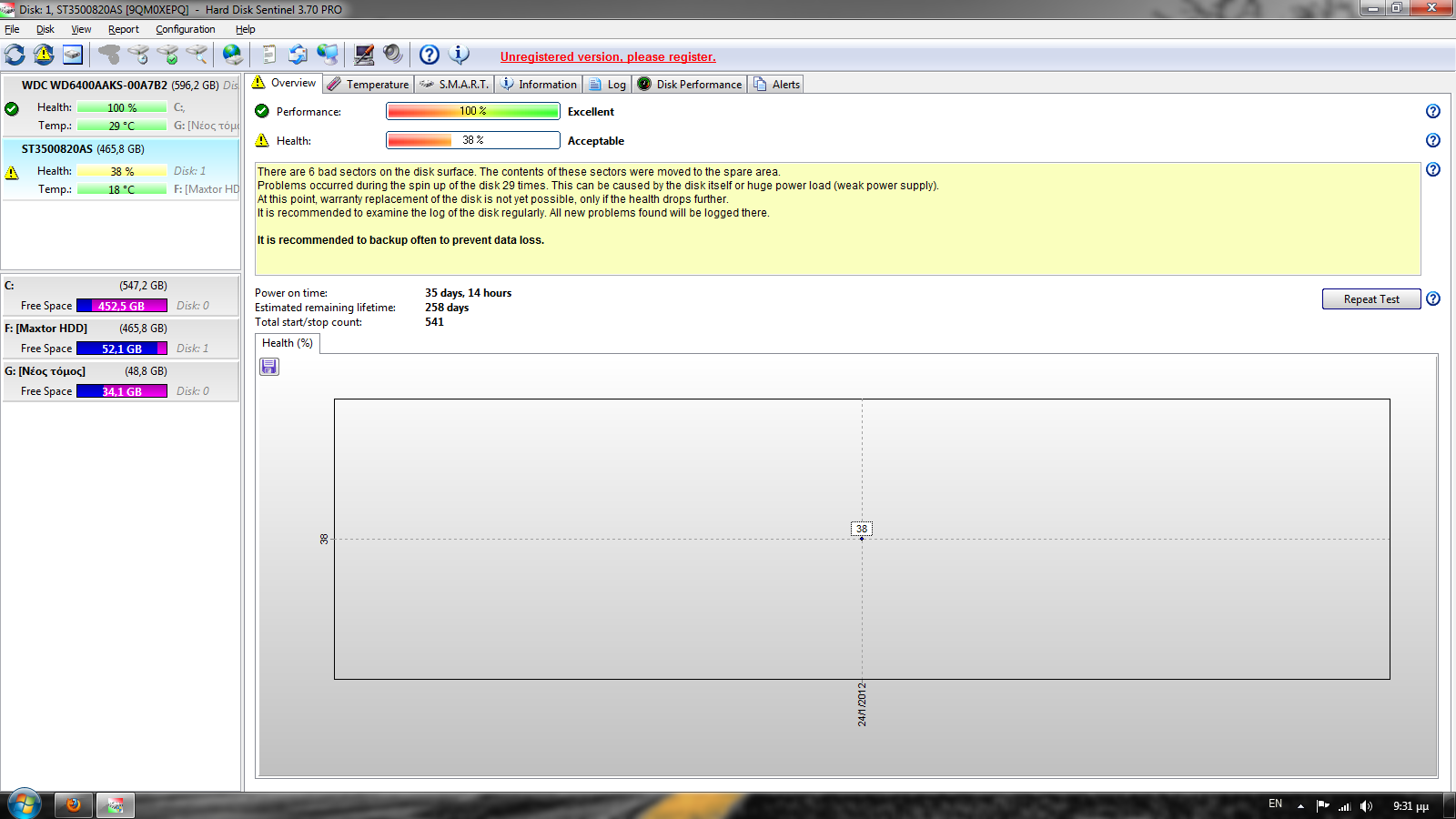Image resolution: width=1456 pixels, height=819 pixels.
Task: Open the report document toolbar icon
Action: pyautogui.click(x=268, y=55)
